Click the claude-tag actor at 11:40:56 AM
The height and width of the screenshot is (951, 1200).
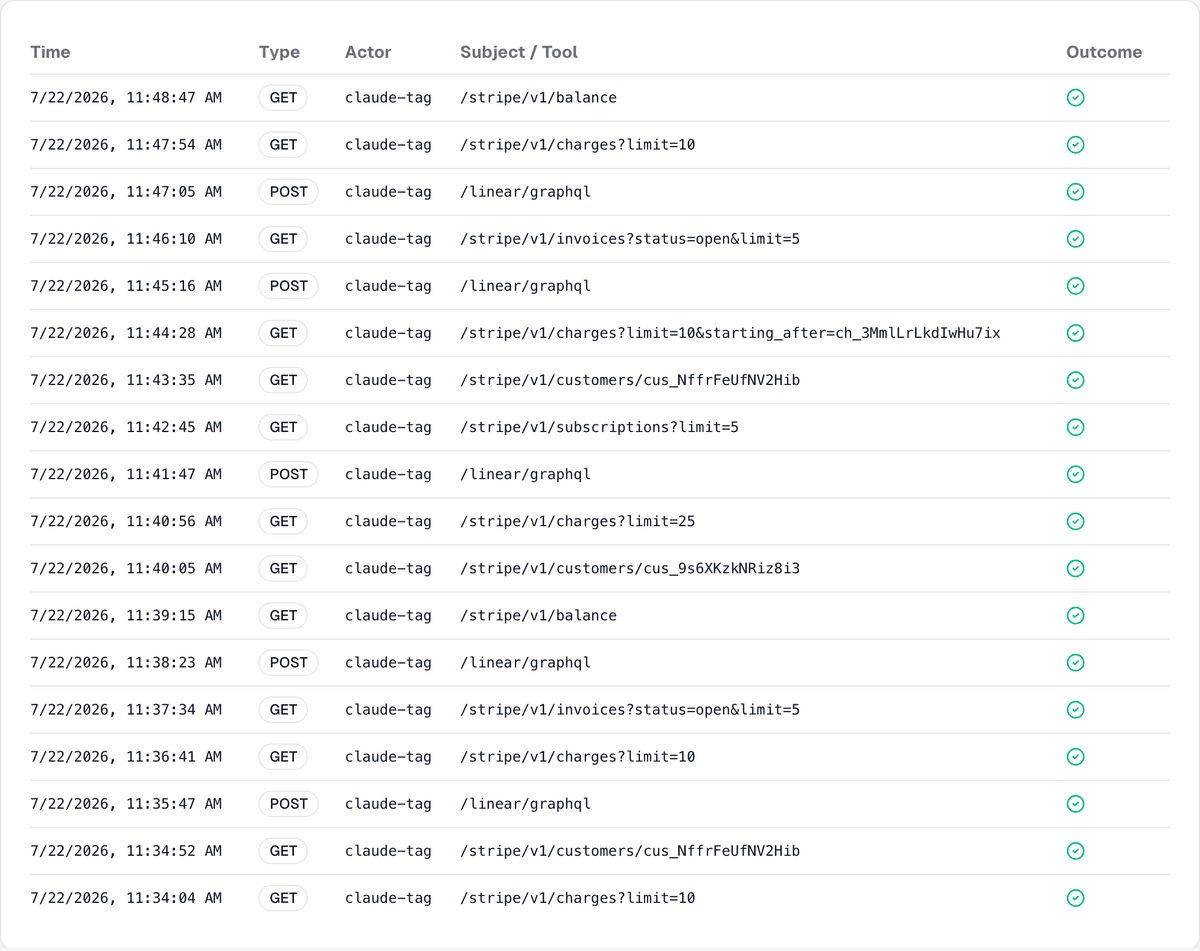point(388,521)
